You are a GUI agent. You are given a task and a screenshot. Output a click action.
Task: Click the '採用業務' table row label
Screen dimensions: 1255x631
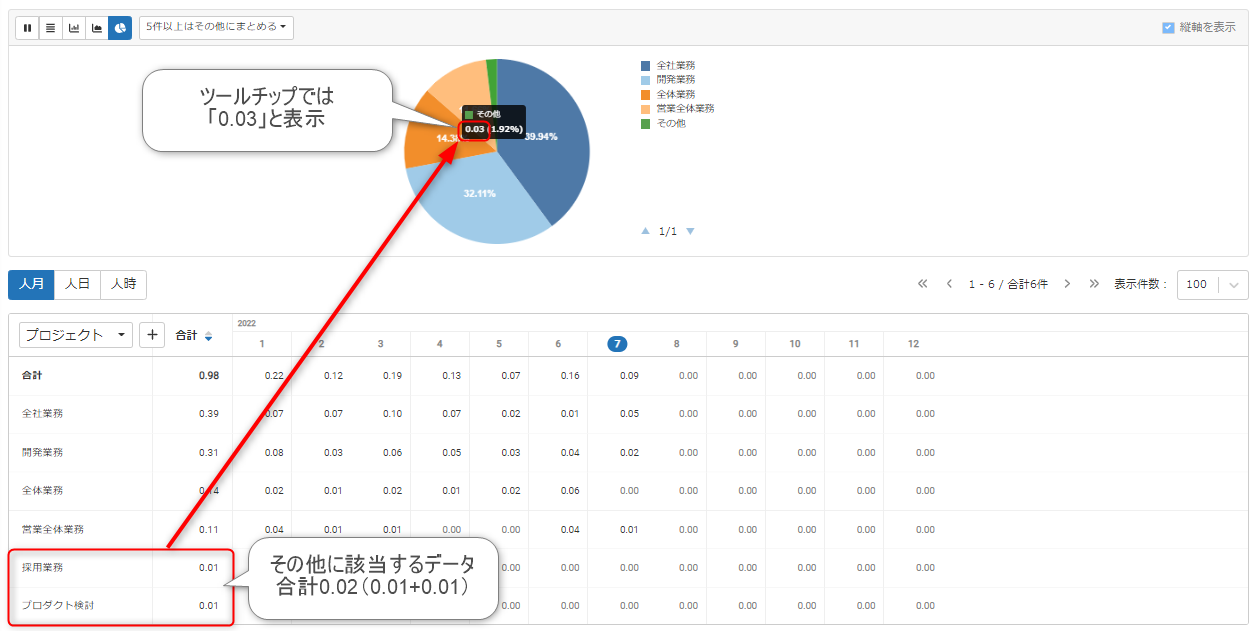42,567
